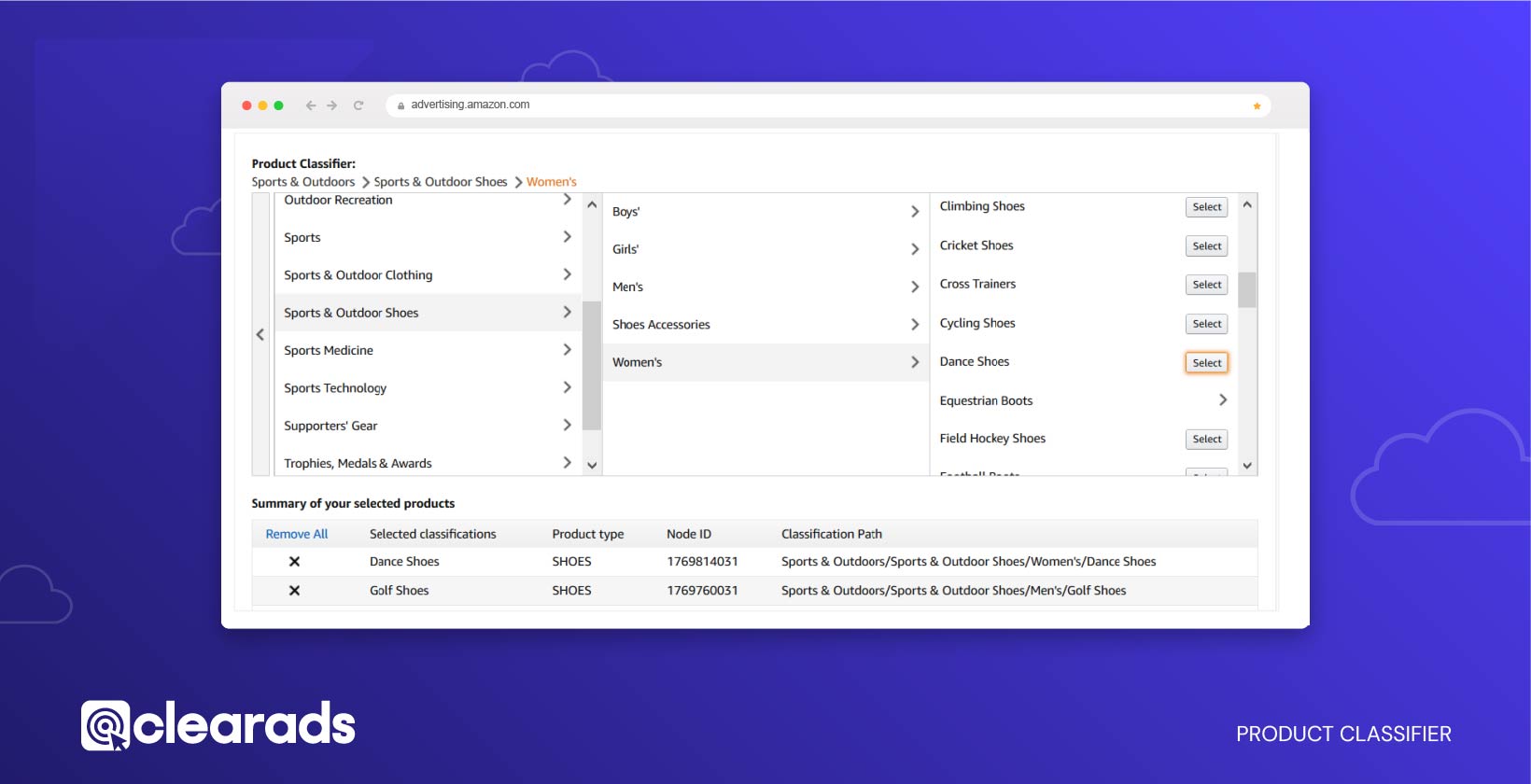Remove Dance Shoes with its X icon
Image resolution: width=1531 pixels, height=784 pixels.
tap(294, 561)
